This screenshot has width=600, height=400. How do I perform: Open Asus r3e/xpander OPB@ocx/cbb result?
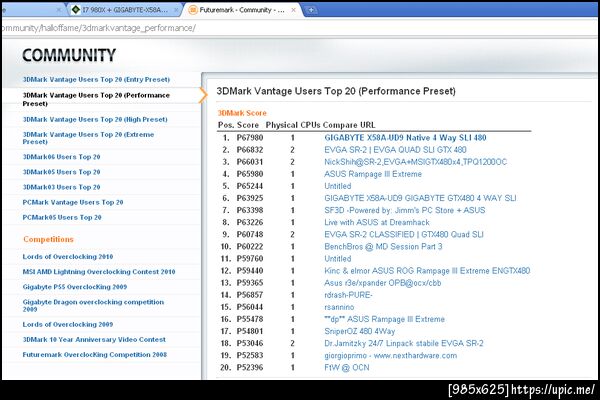coord(383,283)
